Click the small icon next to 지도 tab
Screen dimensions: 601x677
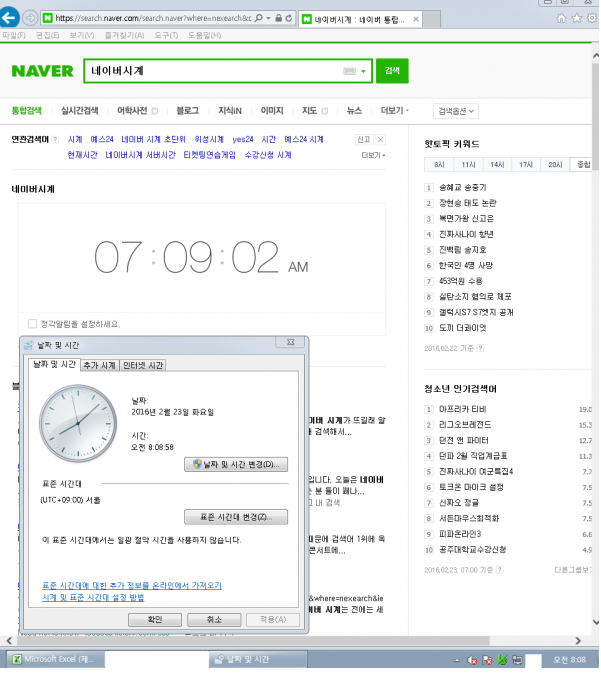pyautogui.click(x=325, y=111)
